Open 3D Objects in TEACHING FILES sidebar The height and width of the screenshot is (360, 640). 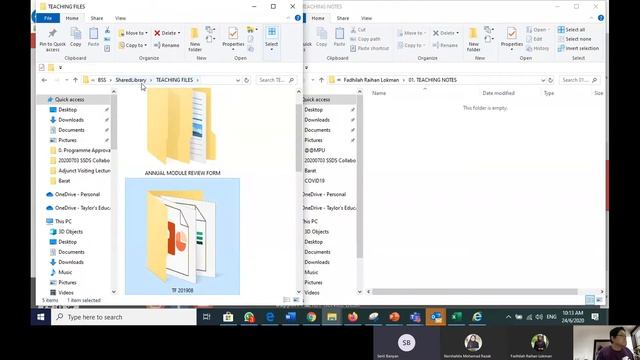(70, 231)
